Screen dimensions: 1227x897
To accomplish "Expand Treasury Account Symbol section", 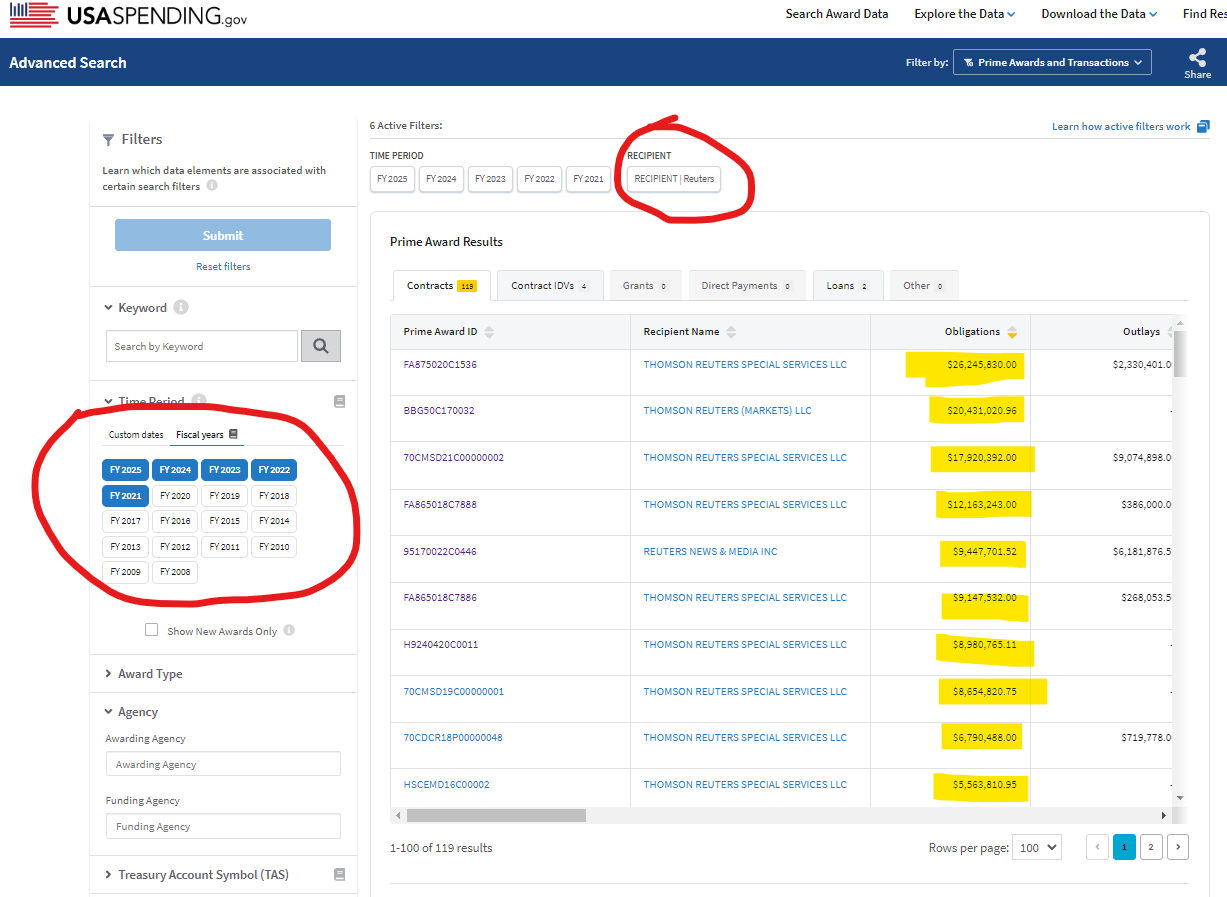I will pos(109,875).
